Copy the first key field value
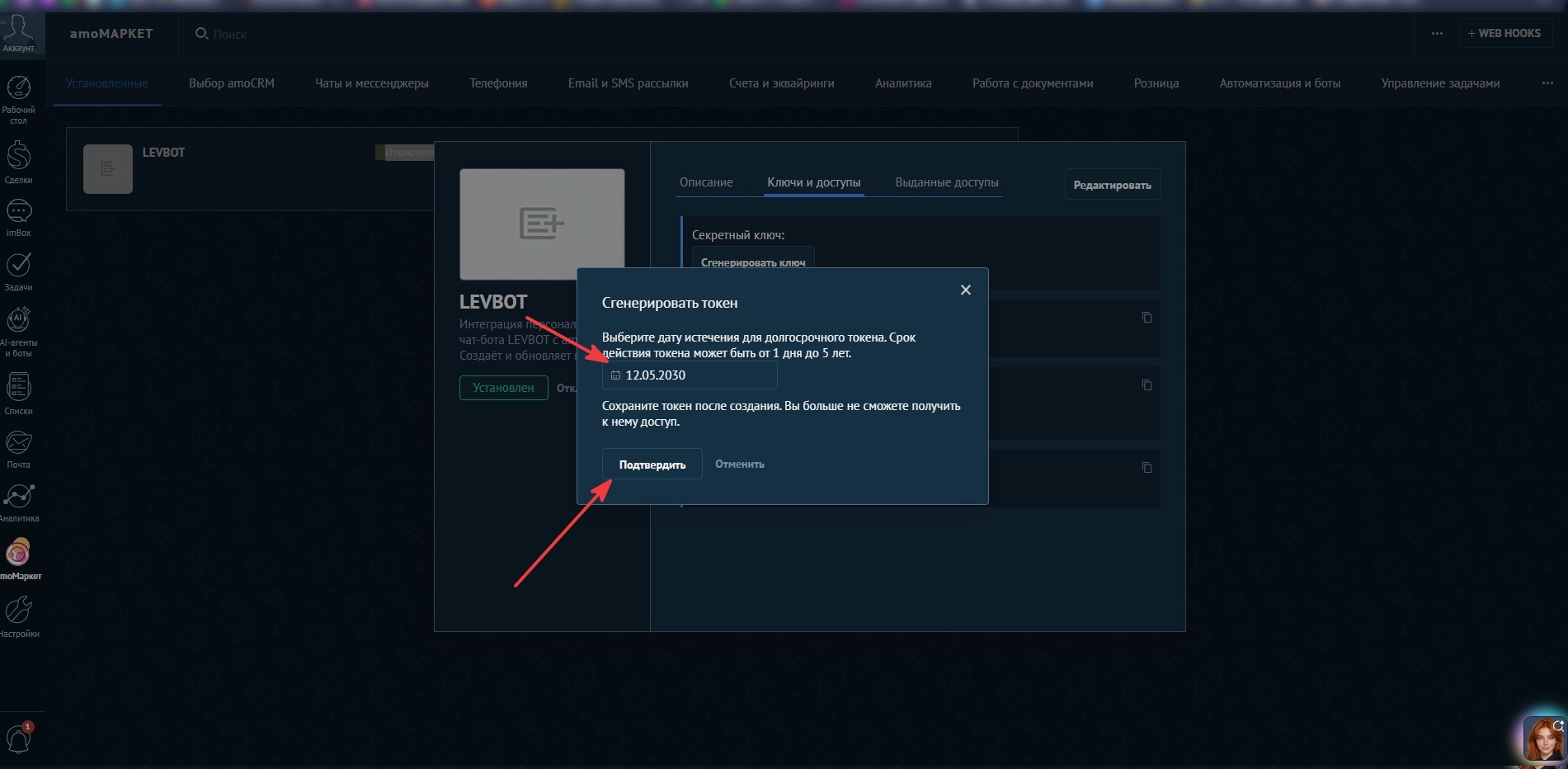 pos(1147,318)
